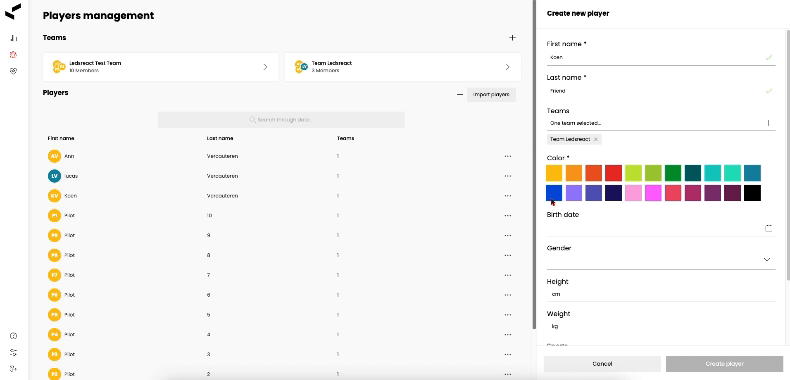Open options menu for Pilot 8 row
790x380 pixels.
tap(507, 255)
